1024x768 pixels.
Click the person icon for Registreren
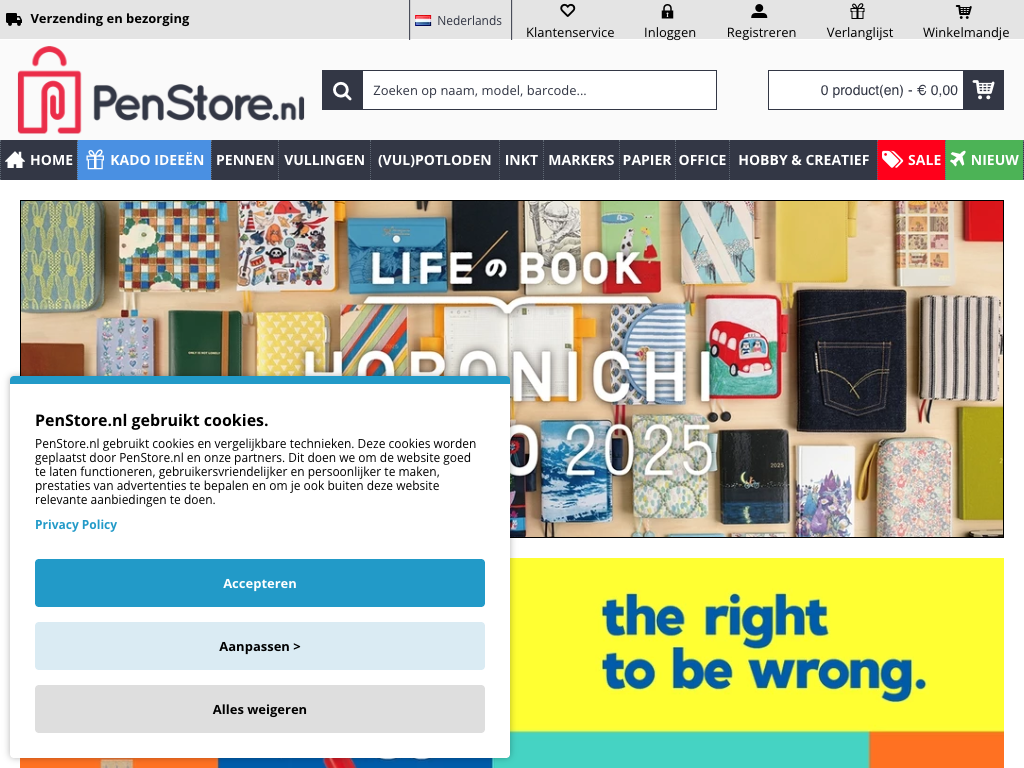(759, 11)
